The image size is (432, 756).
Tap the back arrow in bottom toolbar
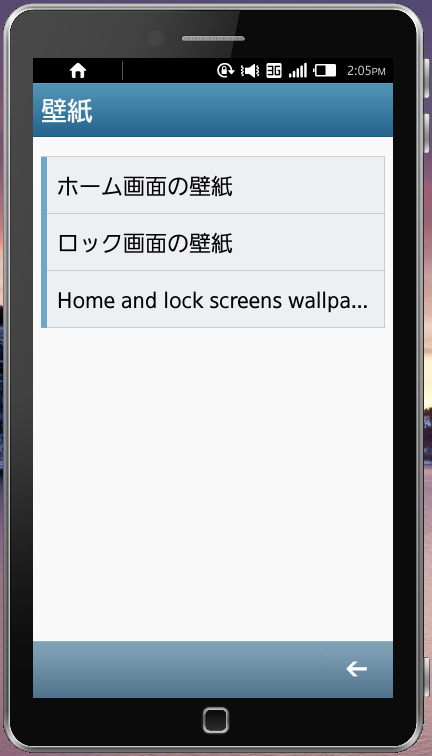pos(356,669)
